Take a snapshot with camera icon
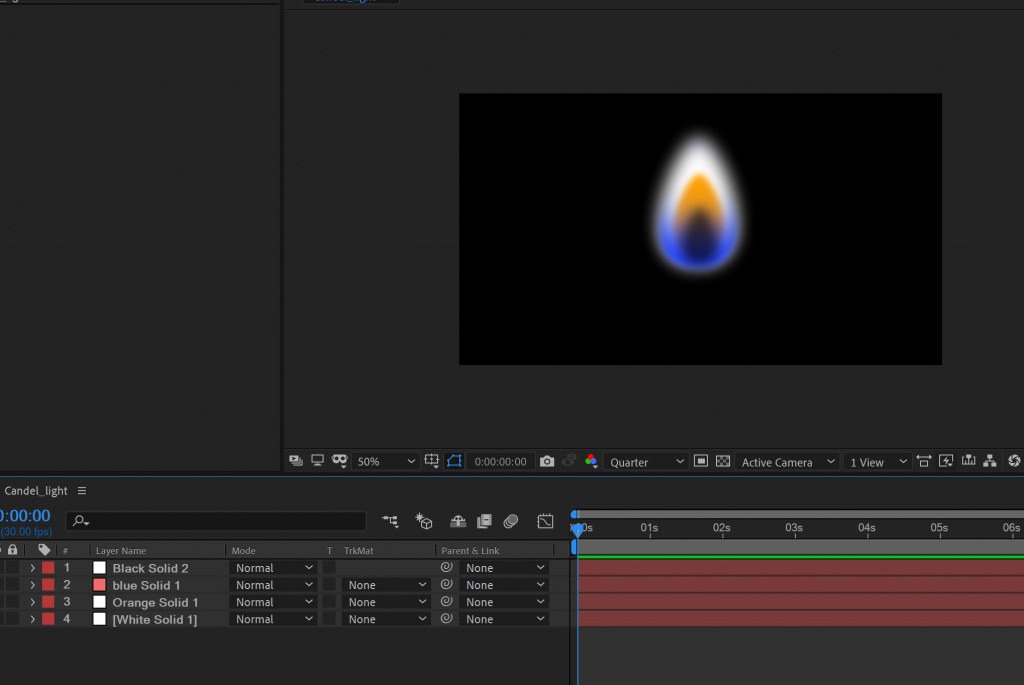This screenshot has width=1024, height=685. (547, 461)
